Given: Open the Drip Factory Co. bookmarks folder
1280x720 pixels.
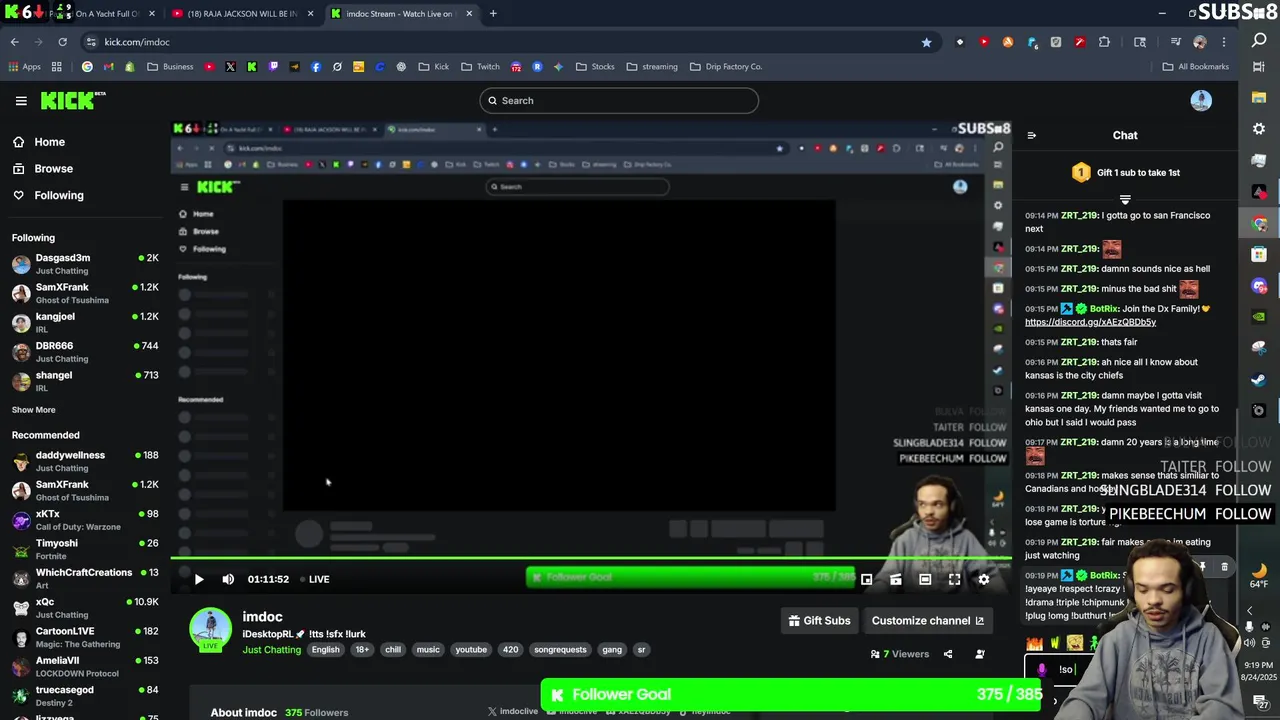Looking at the screenshot, I should coord(726,67).
